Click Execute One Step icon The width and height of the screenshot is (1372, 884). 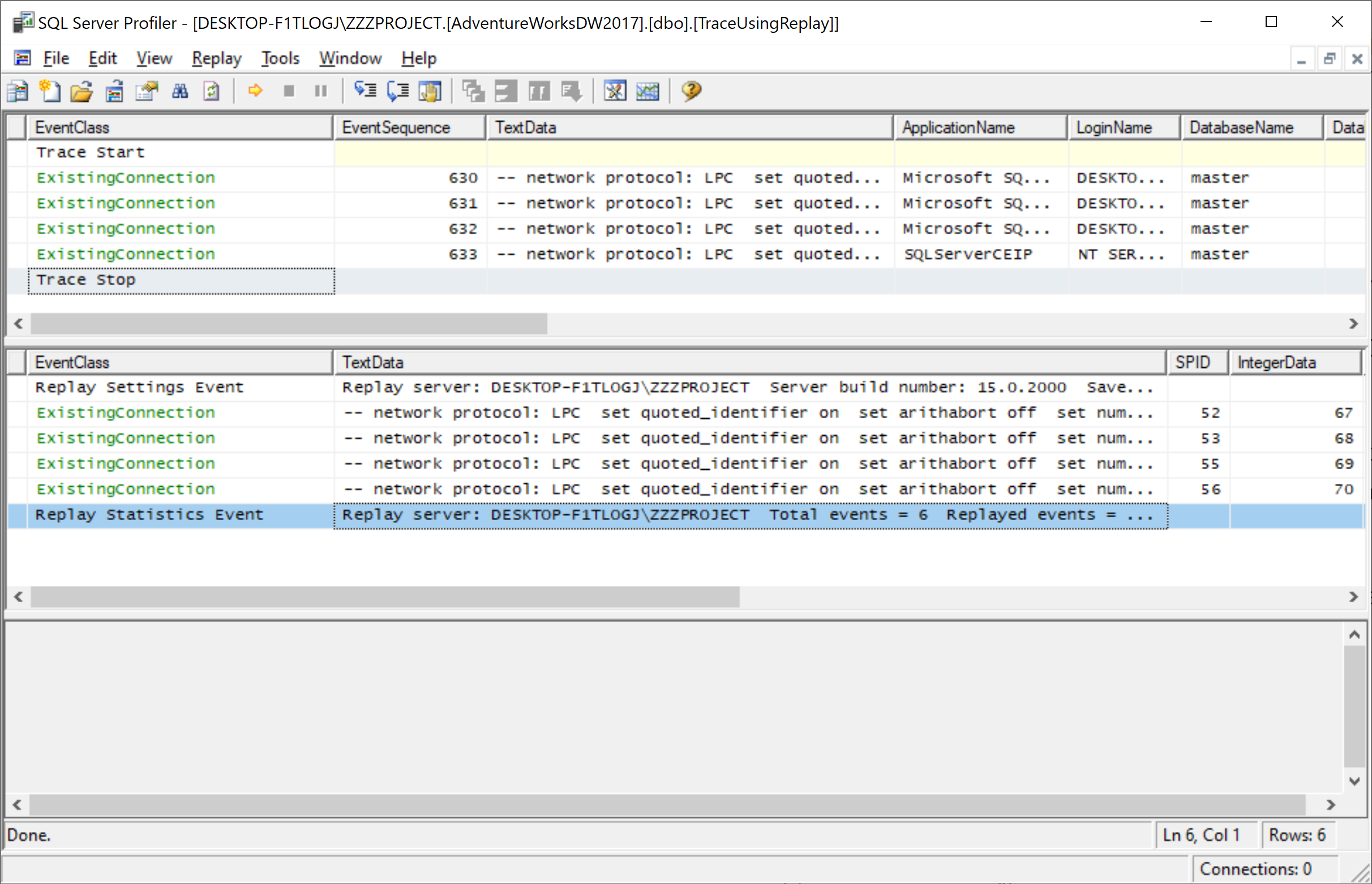coord(365,91)
